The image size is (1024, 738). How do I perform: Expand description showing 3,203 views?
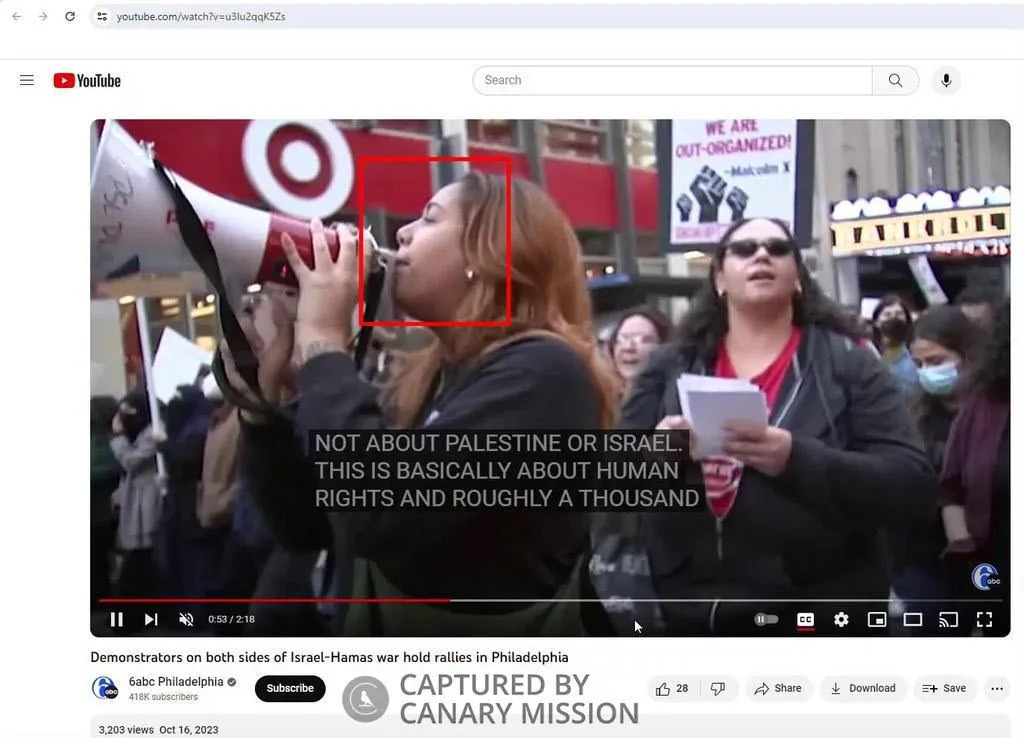tap(550, 726)
